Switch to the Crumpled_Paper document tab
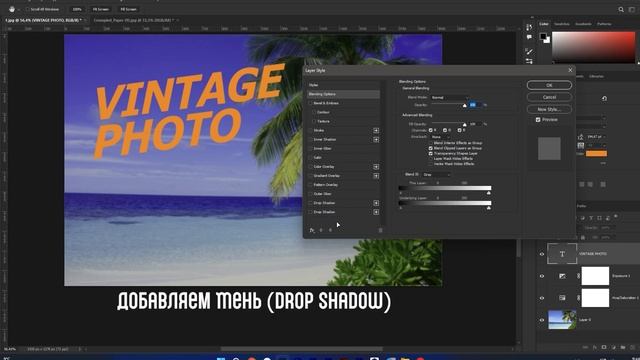The height and width of the screenshot is (360, 640). point(133,20)
